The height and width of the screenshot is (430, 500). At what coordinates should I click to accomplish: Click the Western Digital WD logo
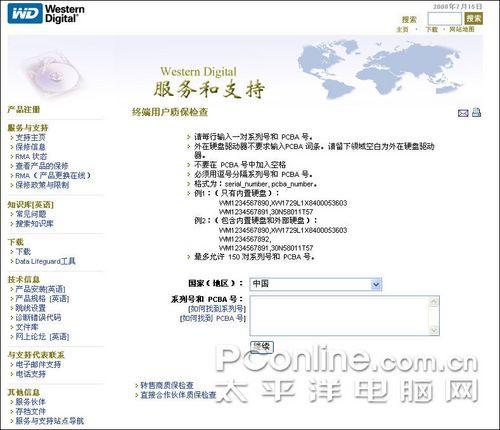(x=46, y=14)
